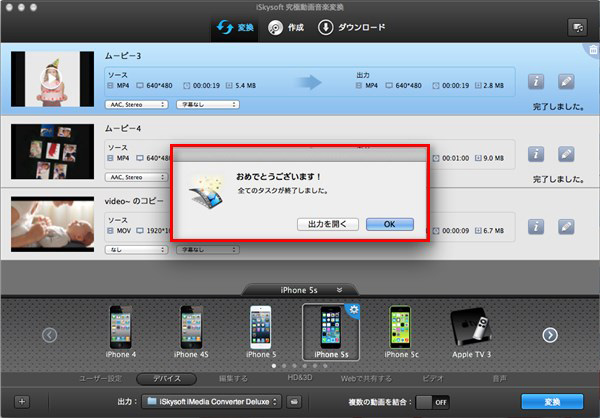600x418 pixels.
Task: Open 字幕なし subtitle dropdown for ムービー3
Action: 208,104
